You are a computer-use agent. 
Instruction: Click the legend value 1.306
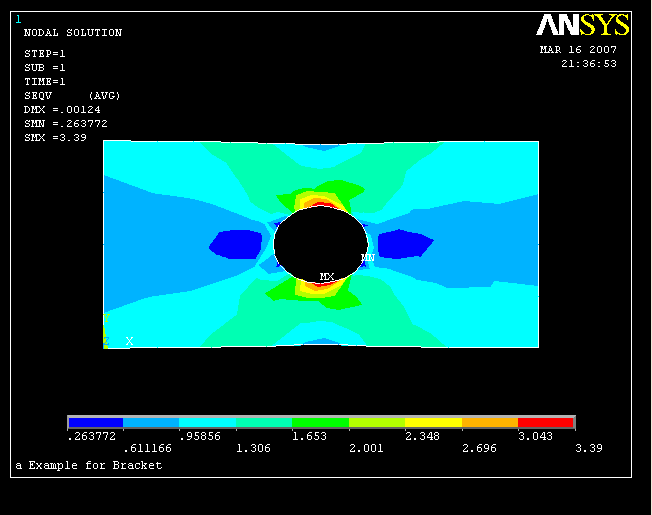(253, 448)
